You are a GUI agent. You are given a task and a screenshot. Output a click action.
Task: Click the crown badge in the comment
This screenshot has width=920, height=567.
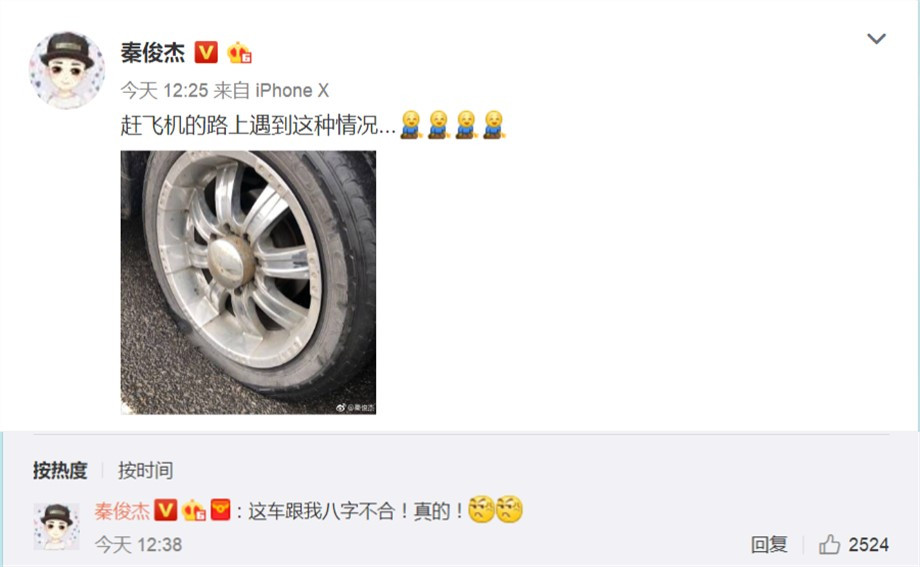194,511
